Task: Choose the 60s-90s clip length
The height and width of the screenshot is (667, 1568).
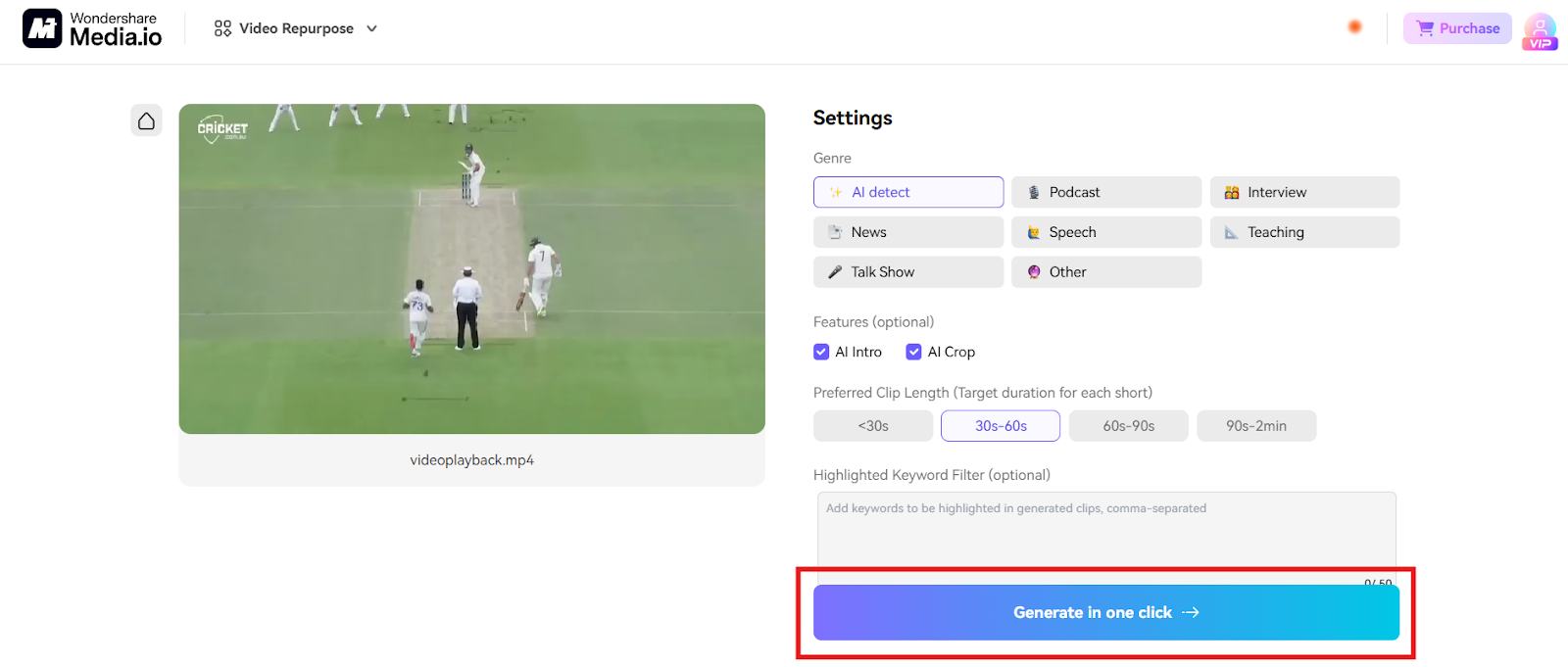Action: click(1128, 426)
